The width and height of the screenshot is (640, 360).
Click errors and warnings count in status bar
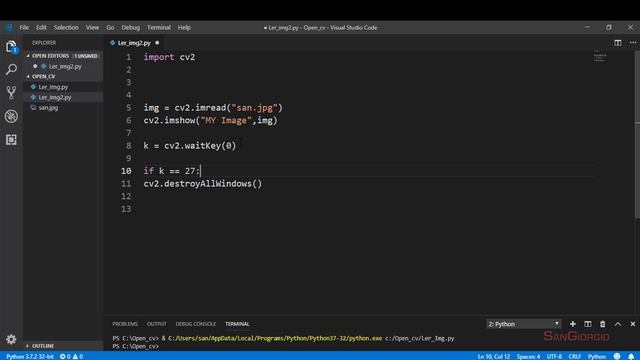tap(71, 356)
